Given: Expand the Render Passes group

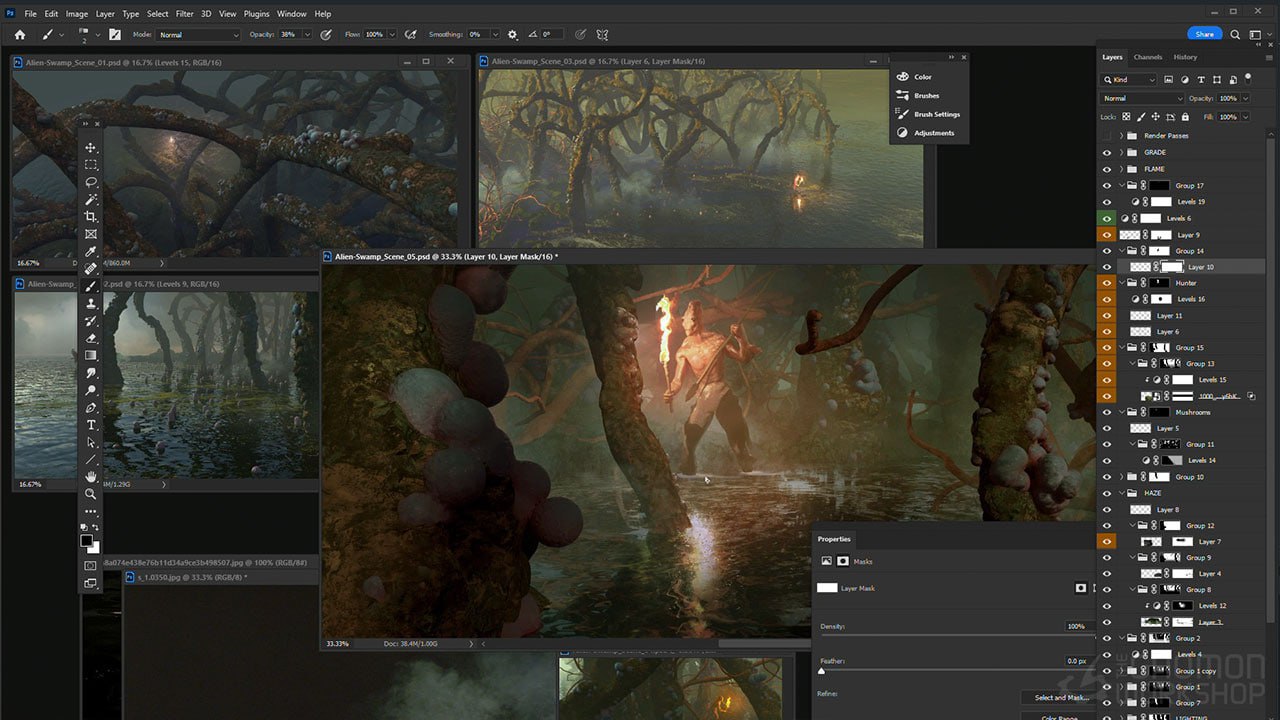Looking at the screenshot, I should tap(1121, 136).
